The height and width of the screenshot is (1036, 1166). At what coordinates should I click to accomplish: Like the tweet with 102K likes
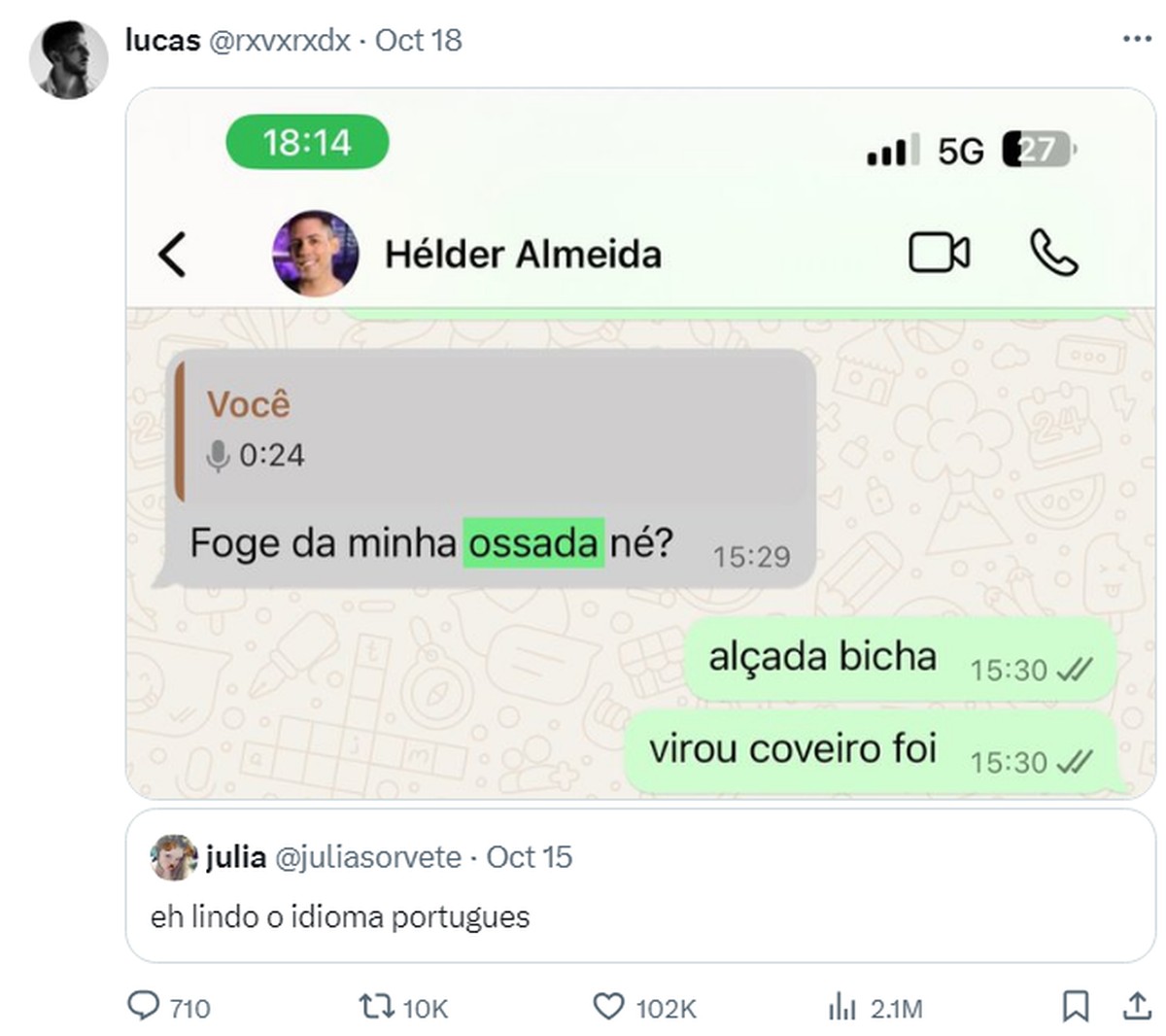(644, 1007)
